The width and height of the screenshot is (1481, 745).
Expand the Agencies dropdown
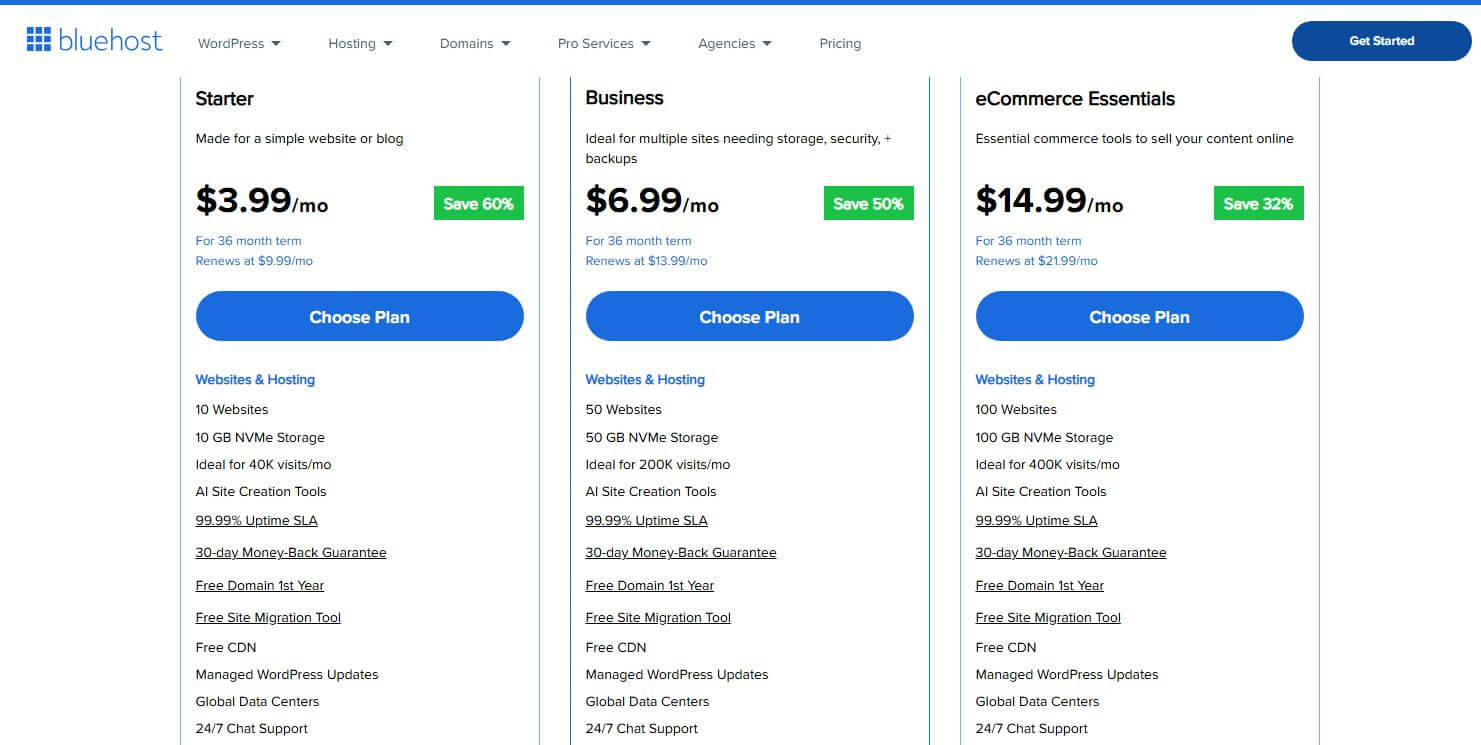pyautogui.click(x=735, y=44)
